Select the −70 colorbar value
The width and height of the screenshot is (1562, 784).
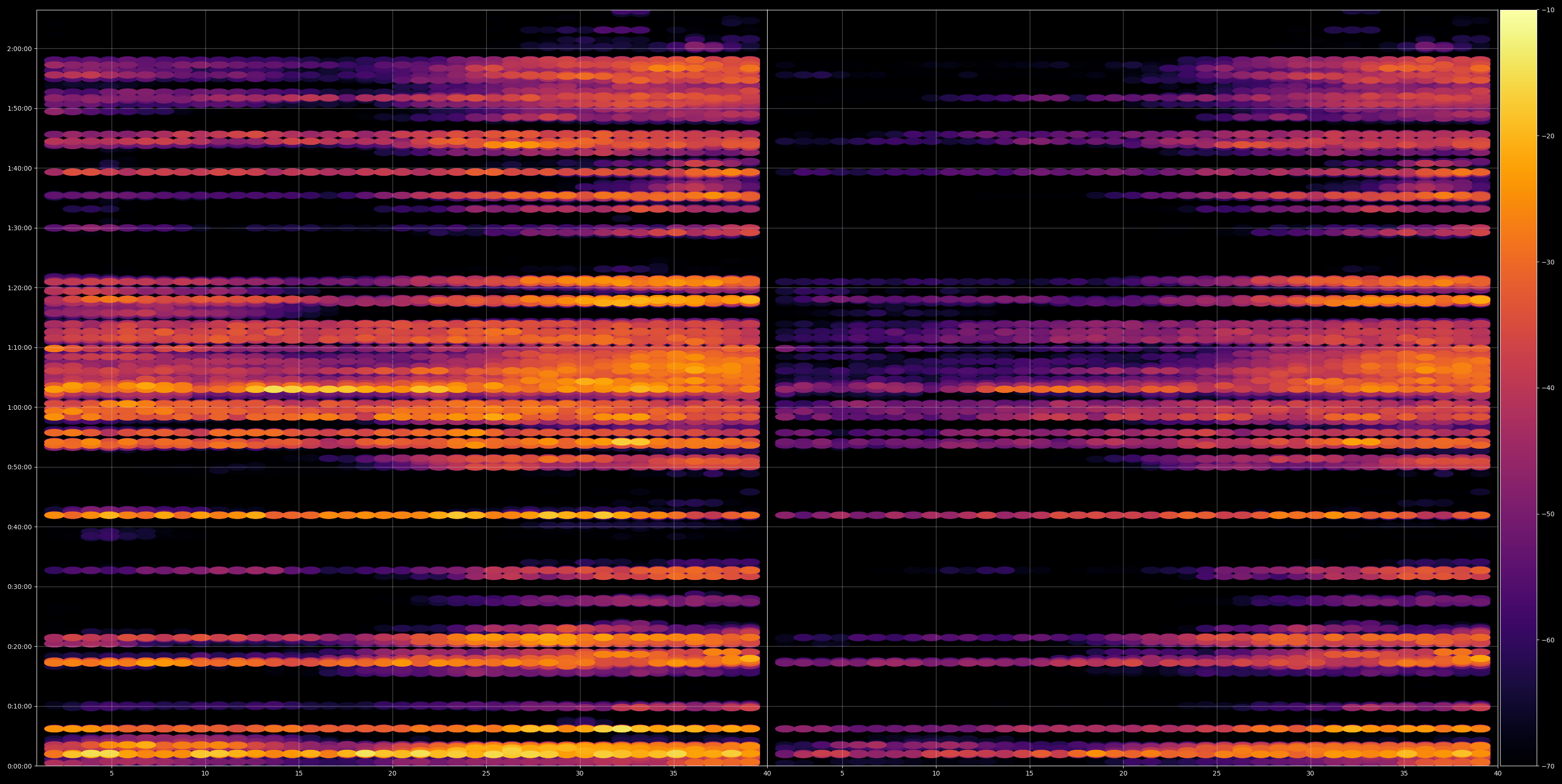(x=1548, y=766)
